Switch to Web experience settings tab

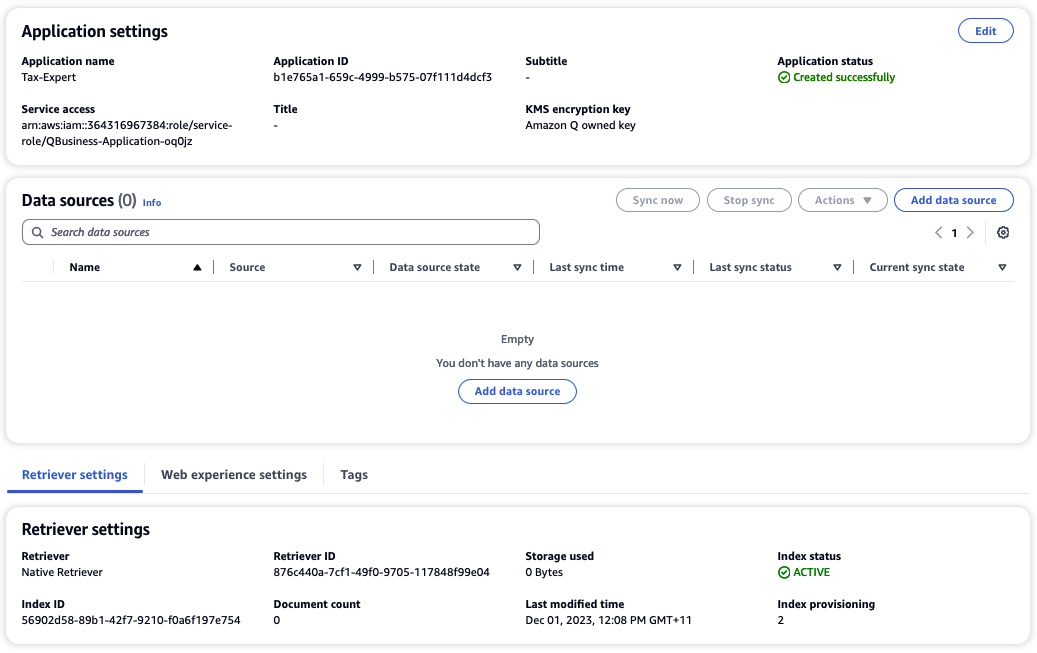point(234,475)
